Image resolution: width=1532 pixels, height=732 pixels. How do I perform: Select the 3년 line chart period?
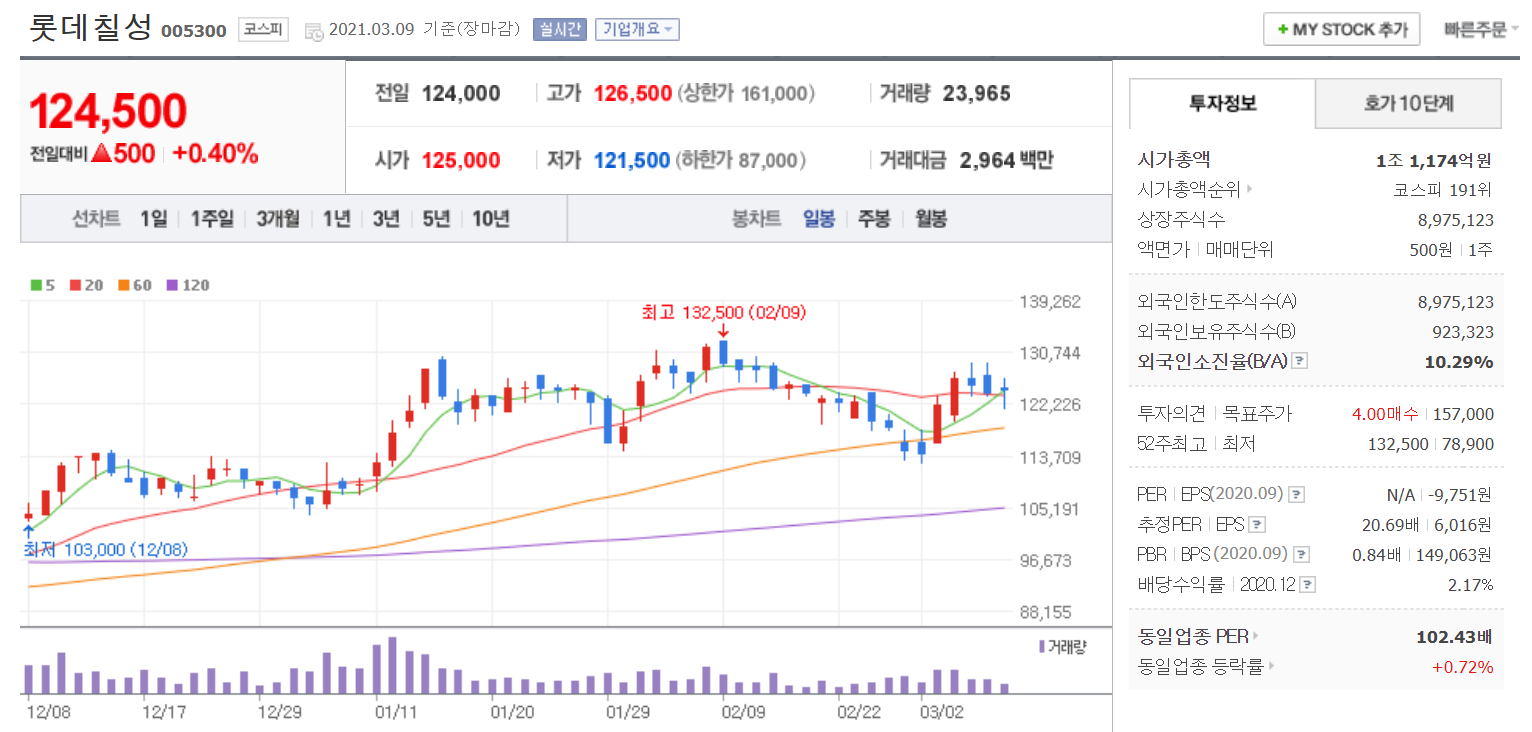coord(386,219)
